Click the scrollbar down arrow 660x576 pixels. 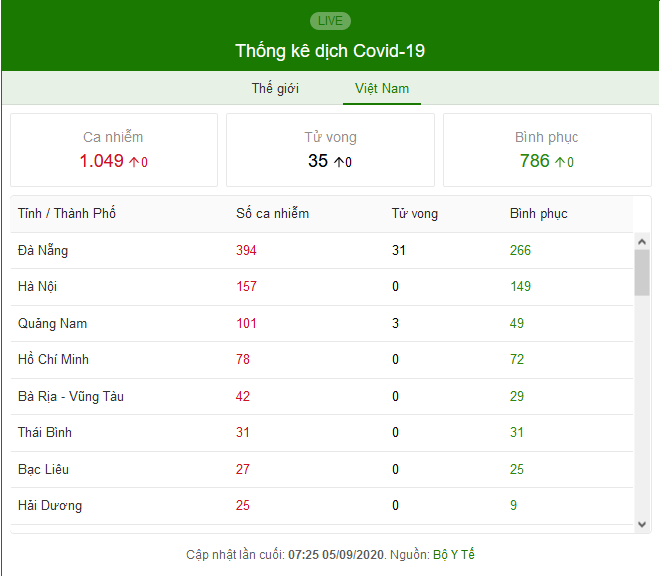click(642, 524)
